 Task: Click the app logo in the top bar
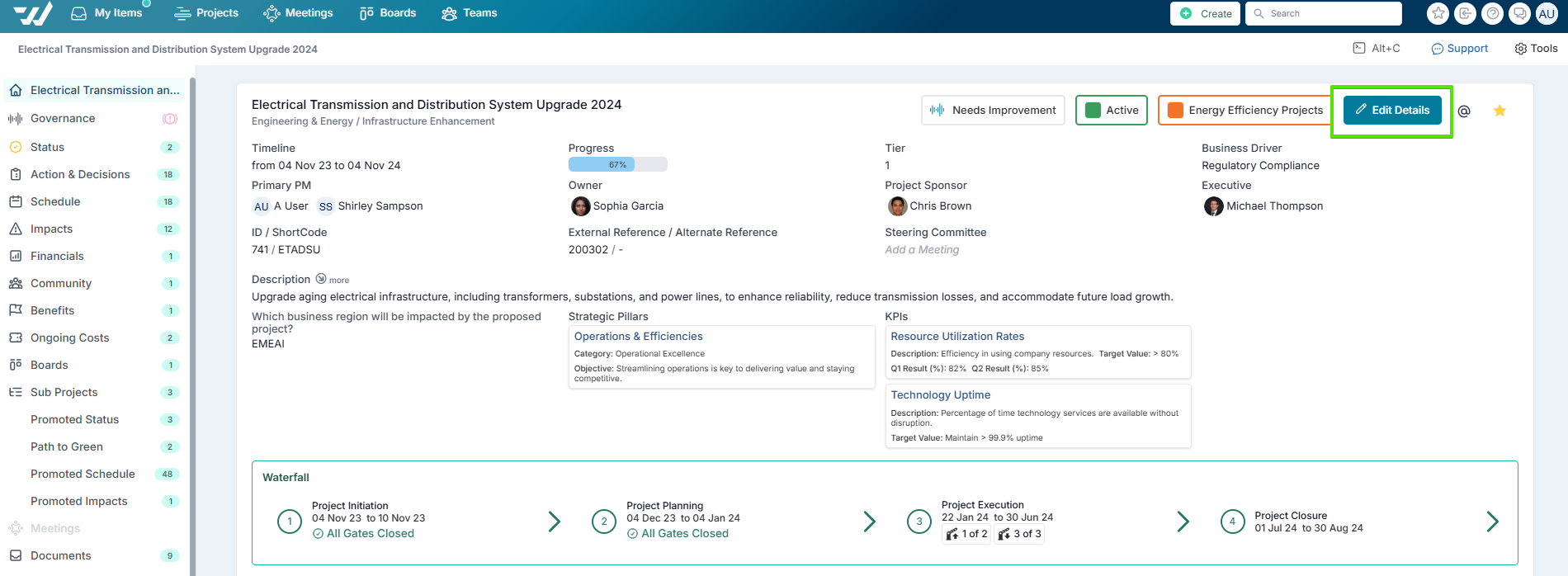pos(33,13)
